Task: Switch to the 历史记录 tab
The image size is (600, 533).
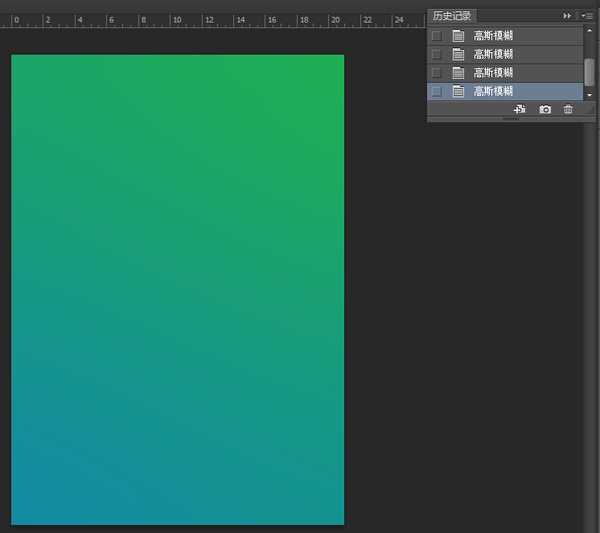Action: tap(452, 16)
